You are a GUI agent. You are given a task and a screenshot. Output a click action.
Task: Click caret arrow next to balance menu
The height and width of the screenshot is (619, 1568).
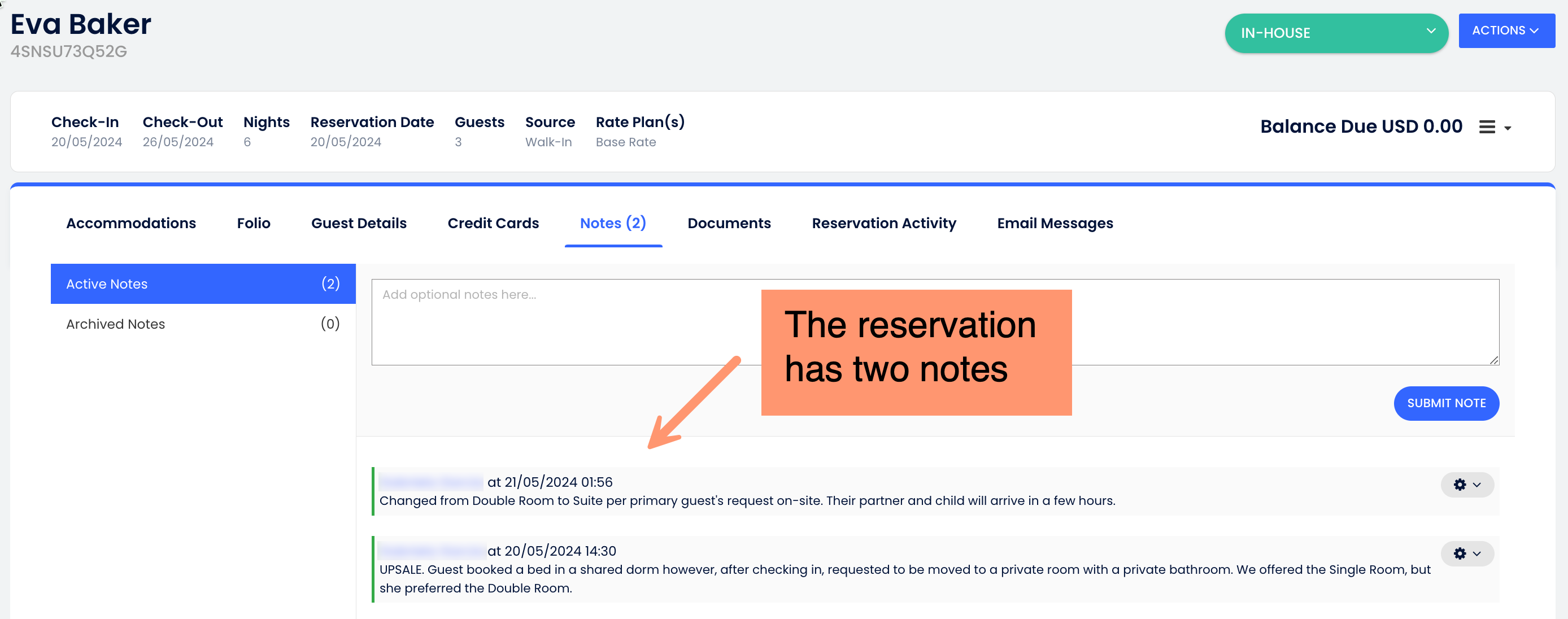(x=1507, y=128)
